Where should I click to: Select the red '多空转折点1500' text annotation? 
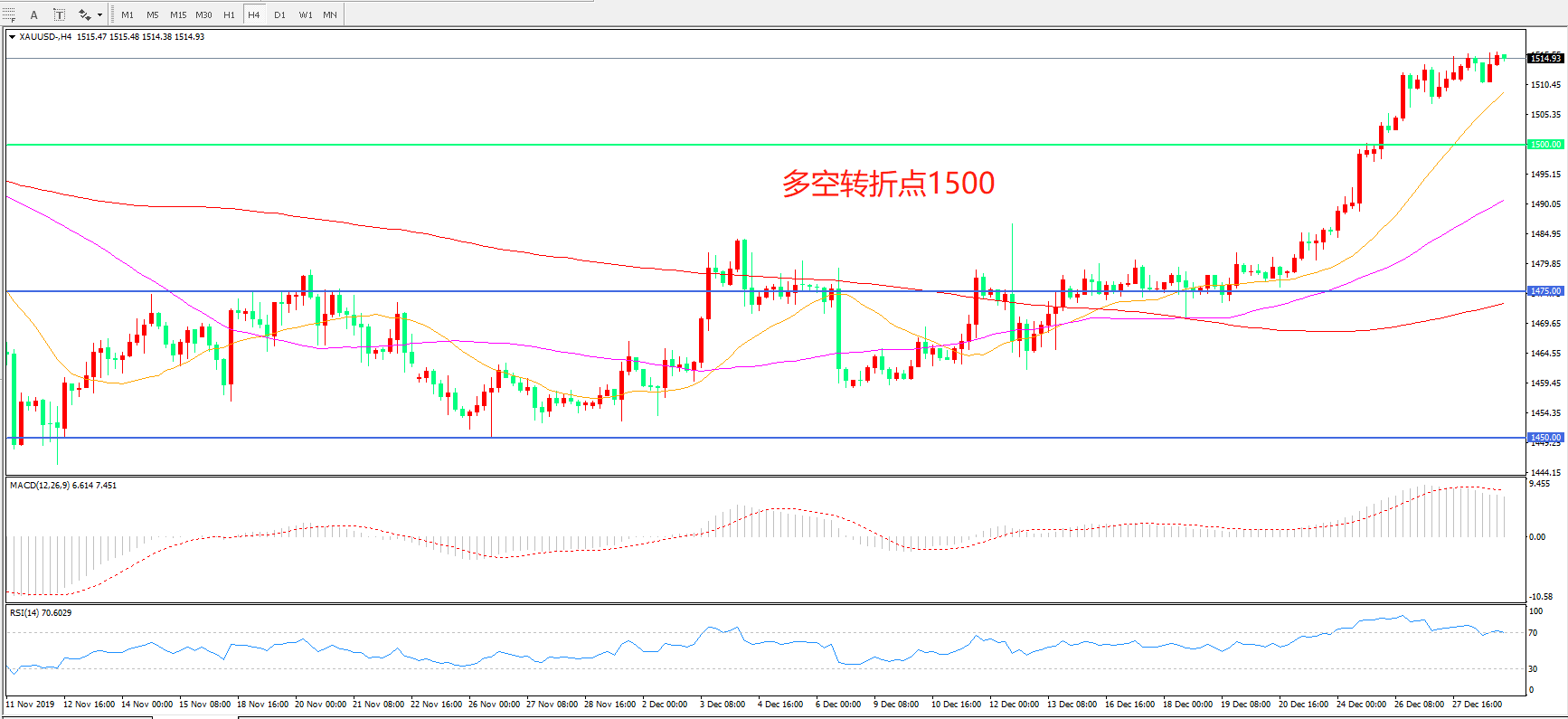888,184
